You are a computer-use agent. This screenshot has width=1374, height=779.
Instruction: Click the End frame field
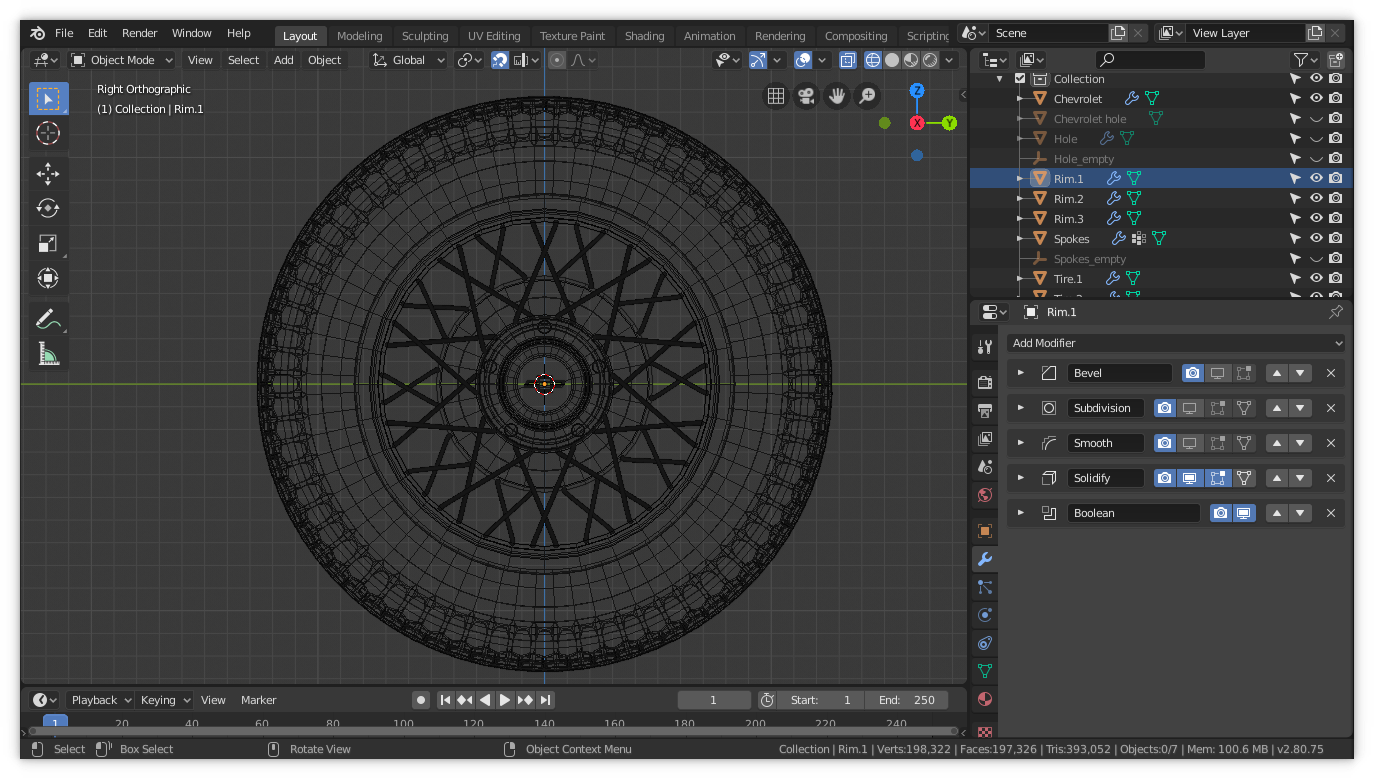point(908,700)
